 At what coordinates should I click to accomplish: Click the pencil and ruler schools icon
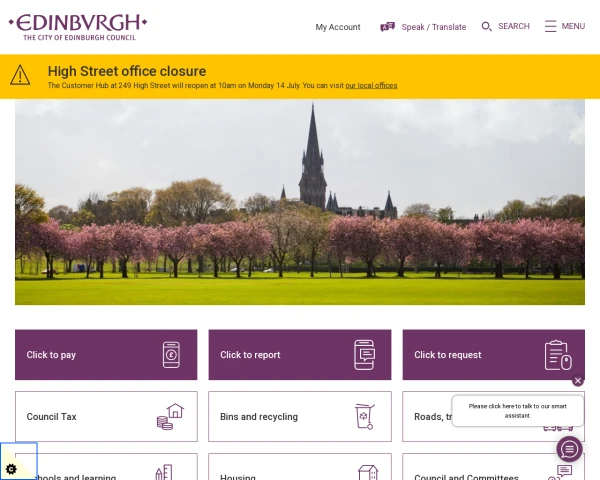(164, 472)
